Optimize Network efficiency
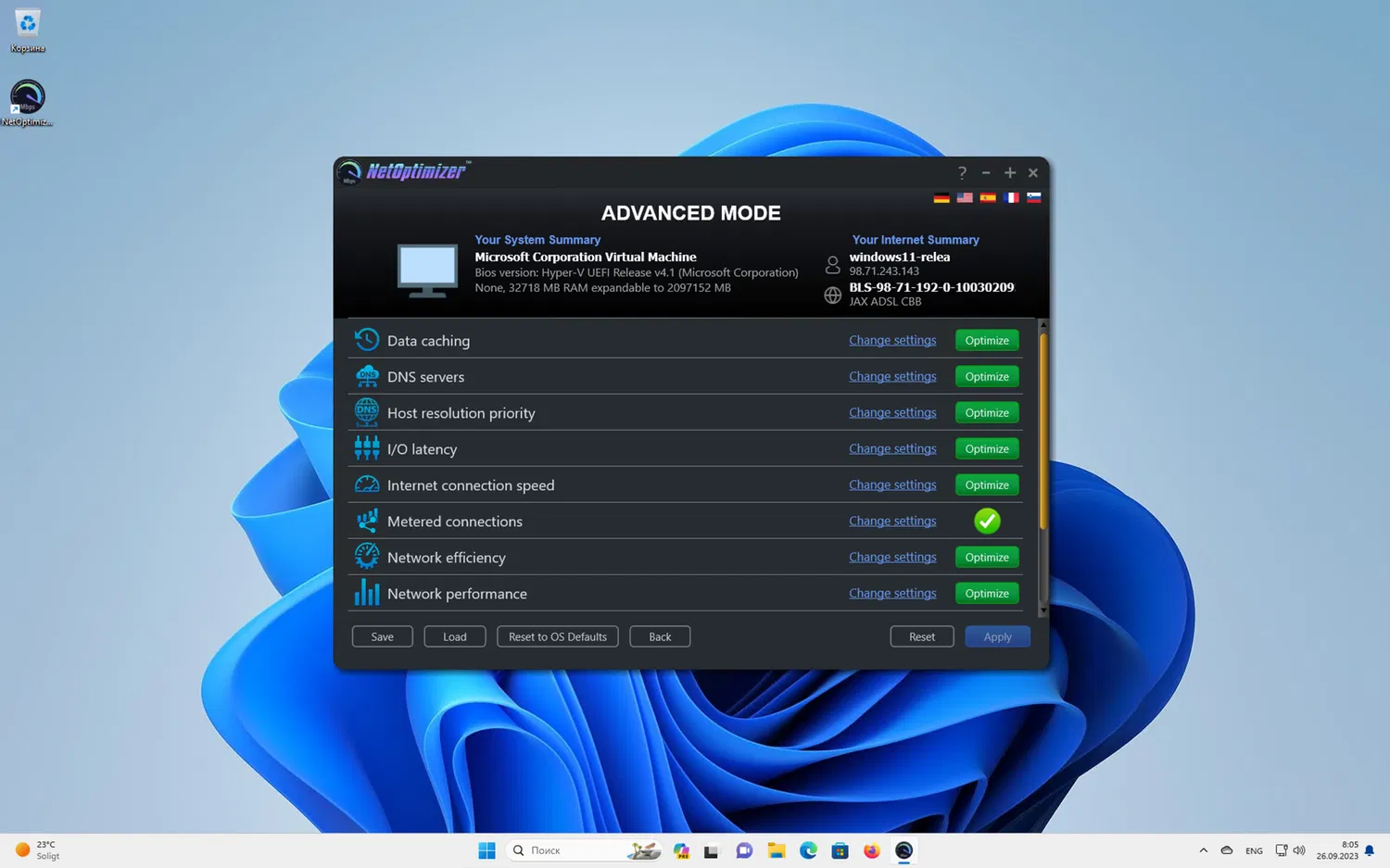Image resolution: width=1390 pixels, height=868 pixels. click(987, 557)
